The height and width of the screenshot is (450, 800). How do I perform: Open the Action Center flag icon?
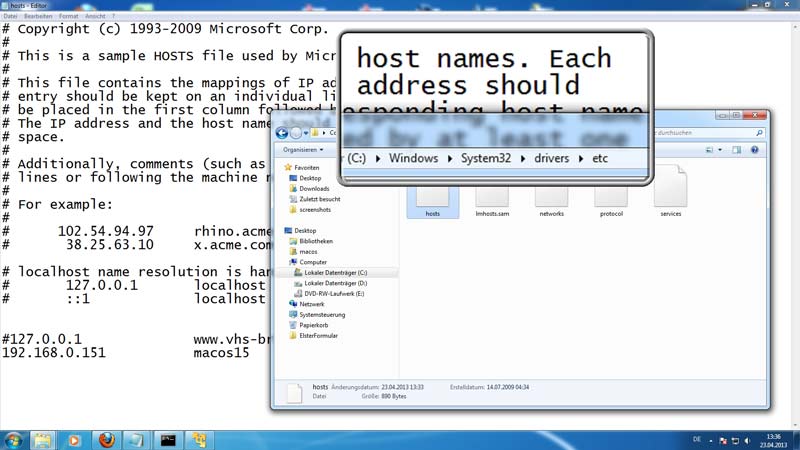pos(723,441)
